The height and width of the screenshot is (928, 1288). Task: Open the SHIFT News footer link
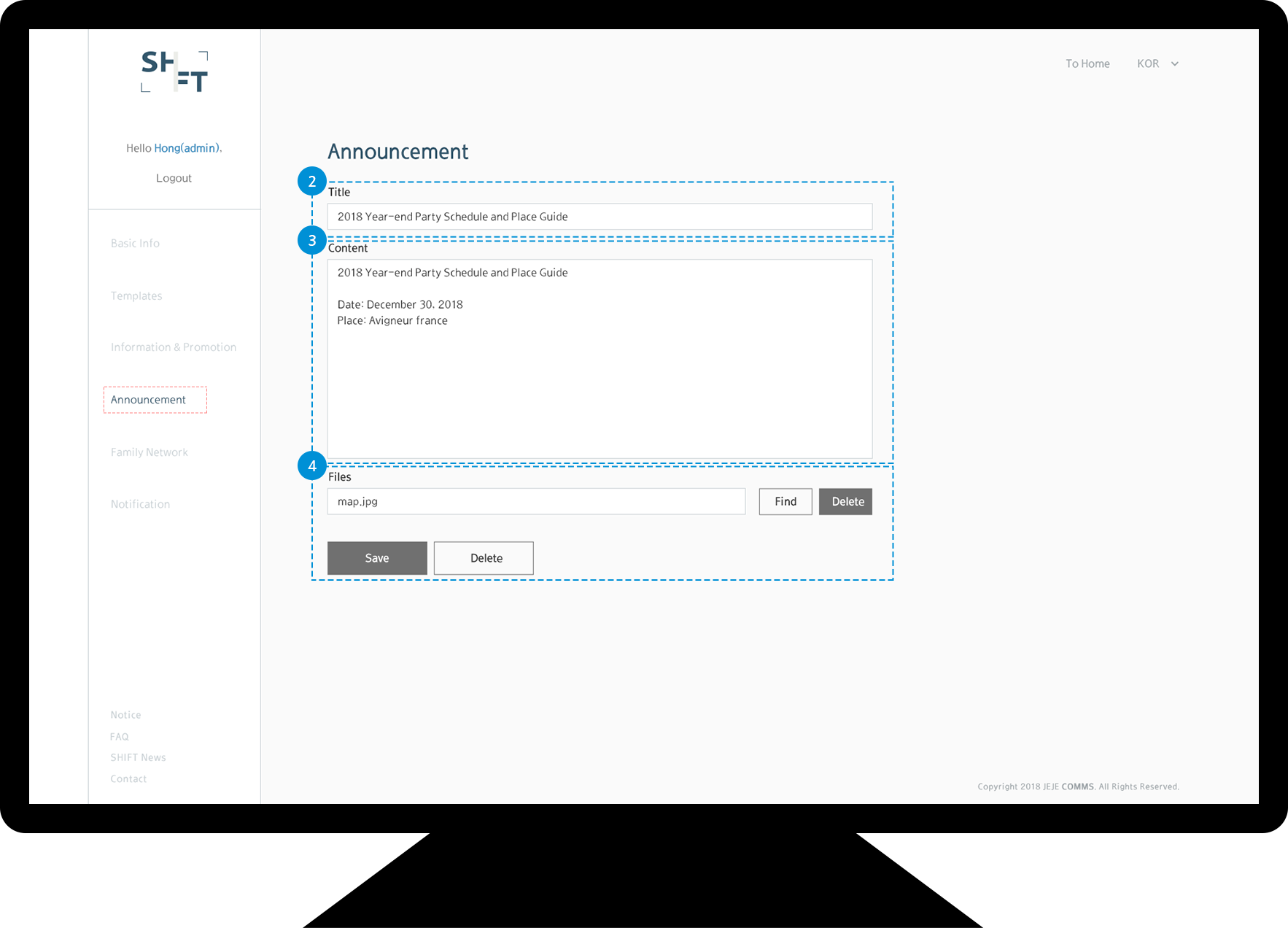tap(138, 757)
